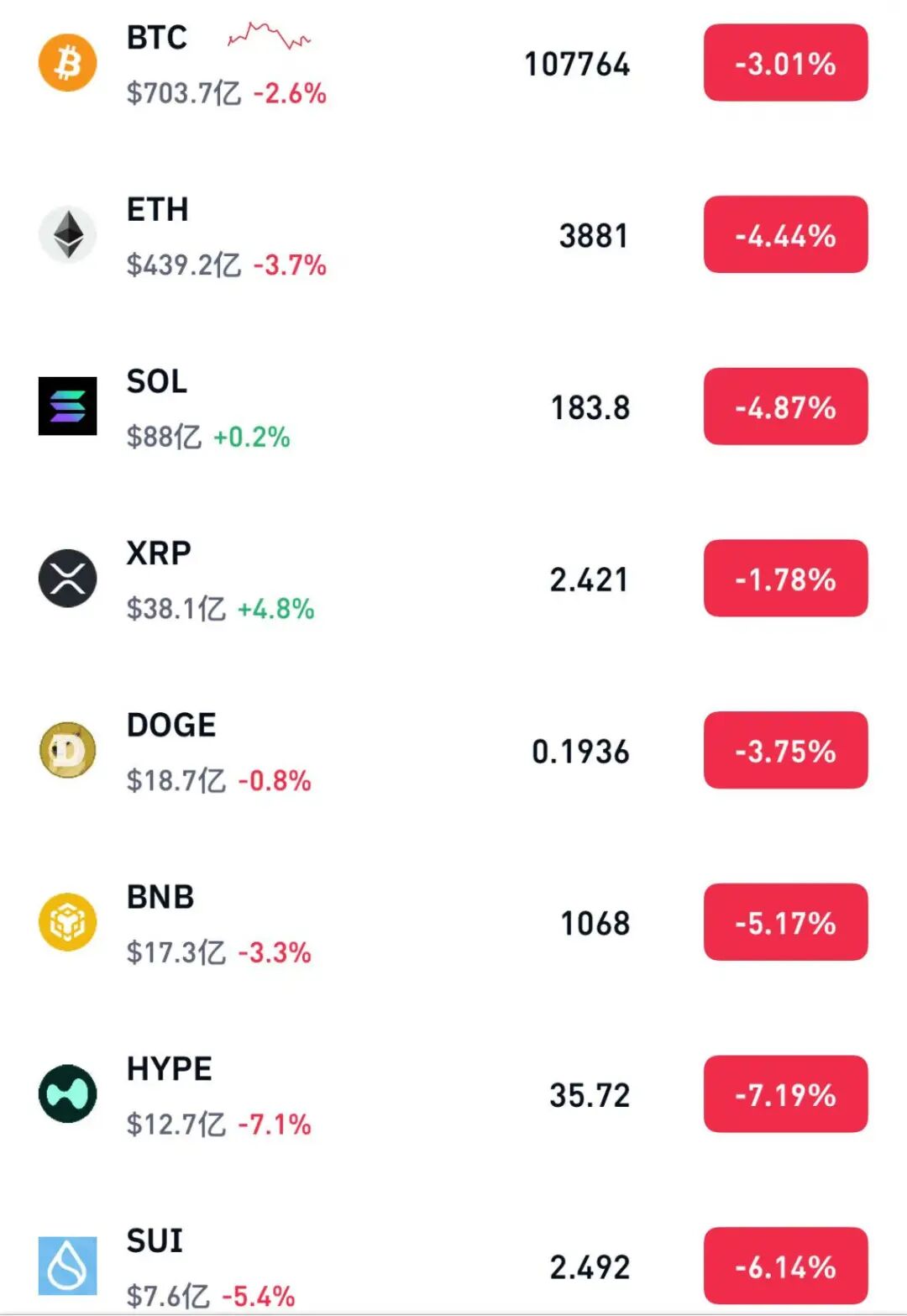
Task: Click the -1.78% red badge for XRP
Action: tap(785, 579)
